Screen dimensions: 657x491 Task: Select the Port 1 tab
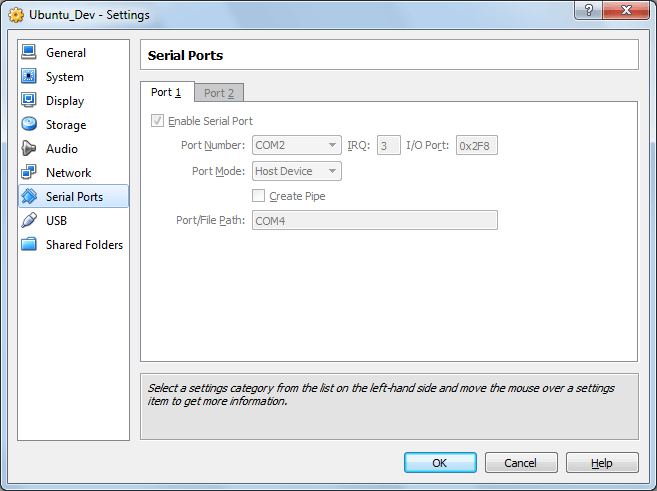pos(166,93)
